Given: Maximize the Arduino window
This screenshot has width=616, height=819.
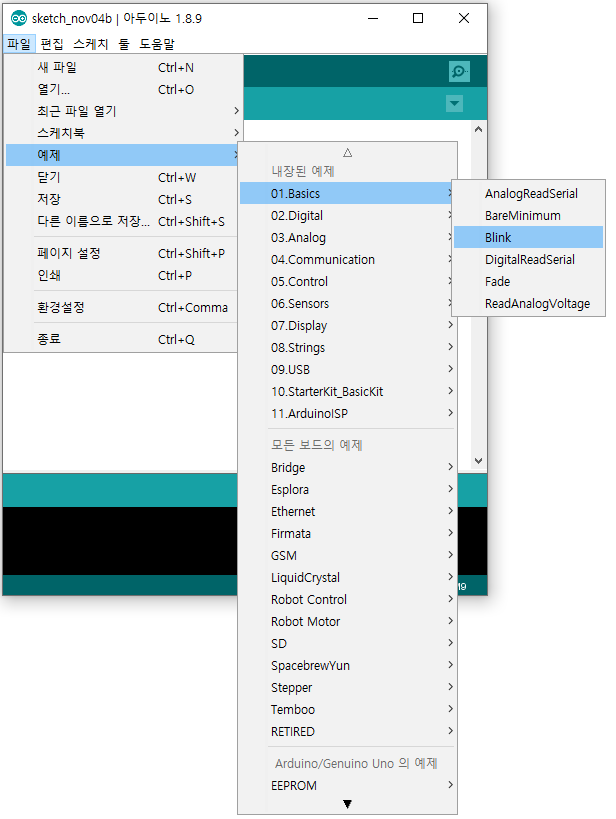Looking at the screenshot, I should pyautogui.click(x=418, y=18).
